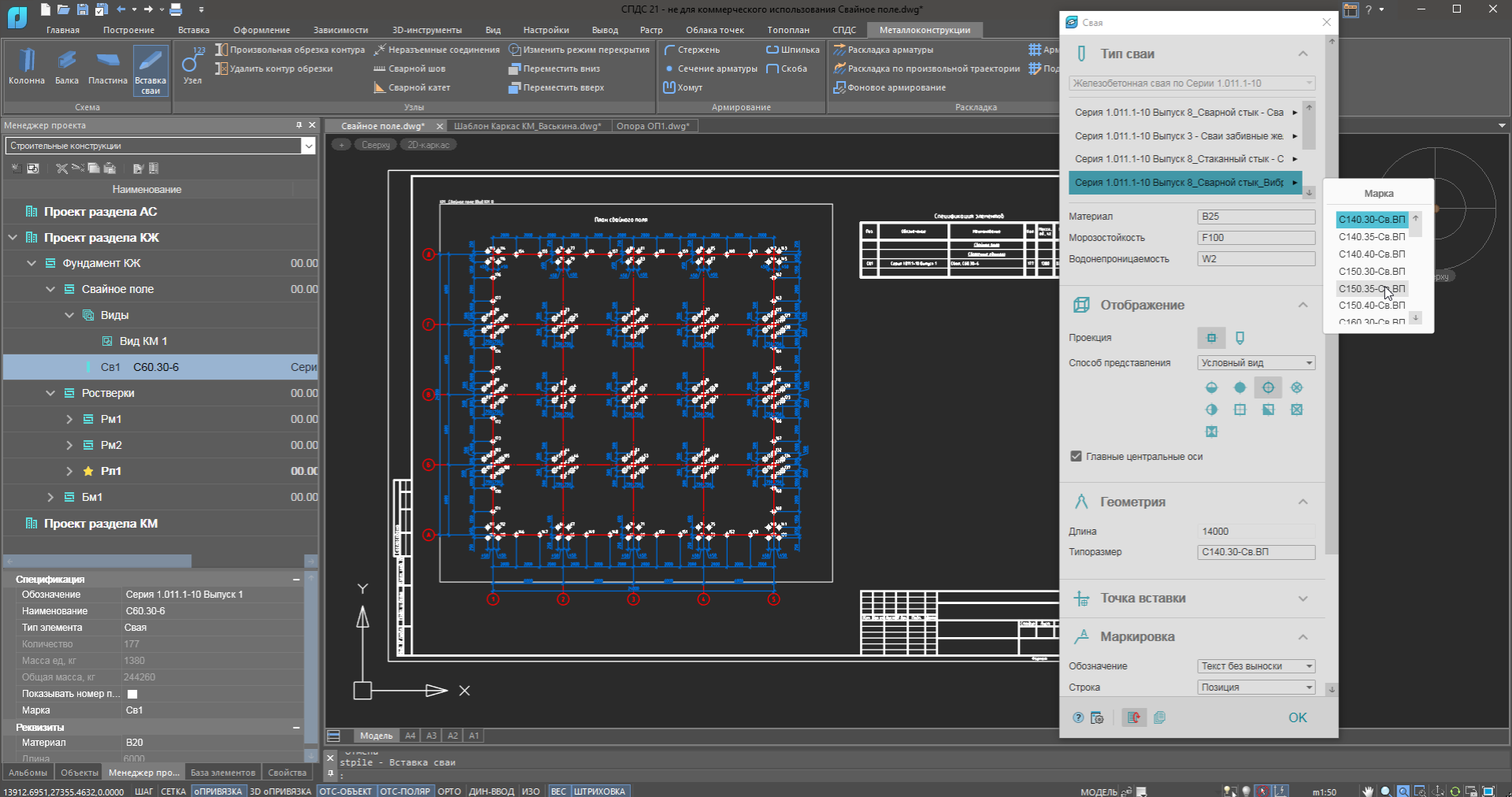Save file from quick access toolbar

[83, 9]
